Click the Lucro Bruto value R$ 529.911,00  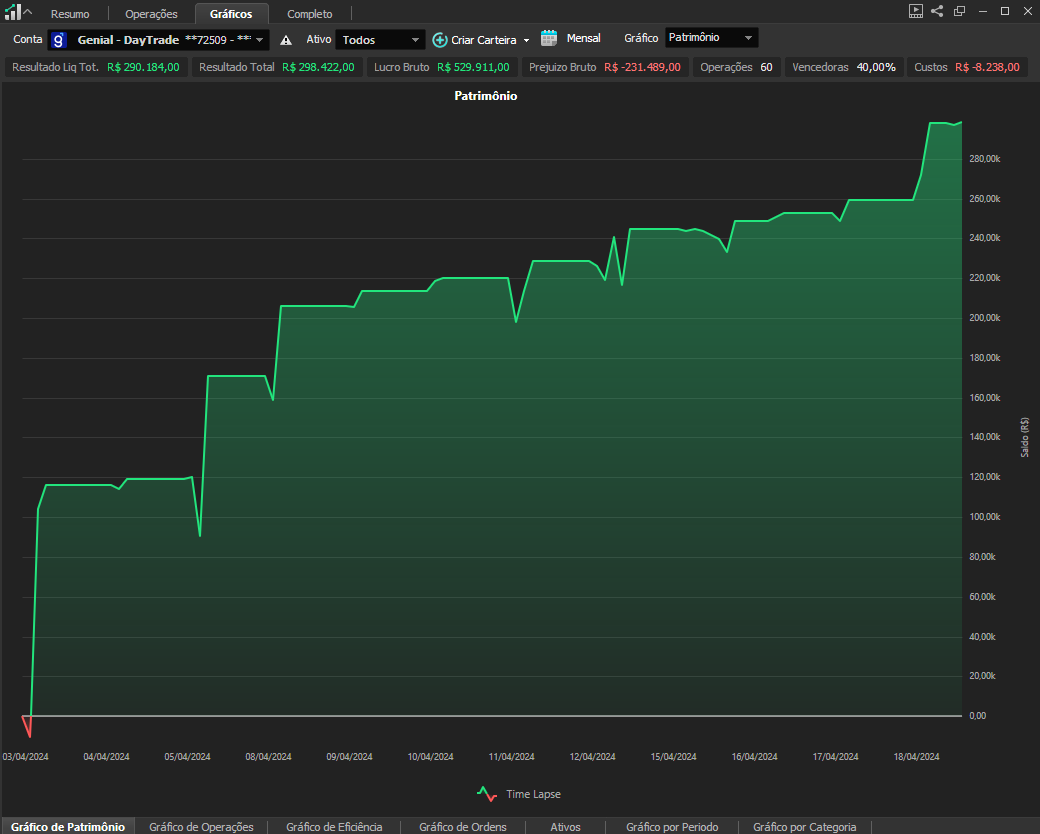[x=474, y=67]
